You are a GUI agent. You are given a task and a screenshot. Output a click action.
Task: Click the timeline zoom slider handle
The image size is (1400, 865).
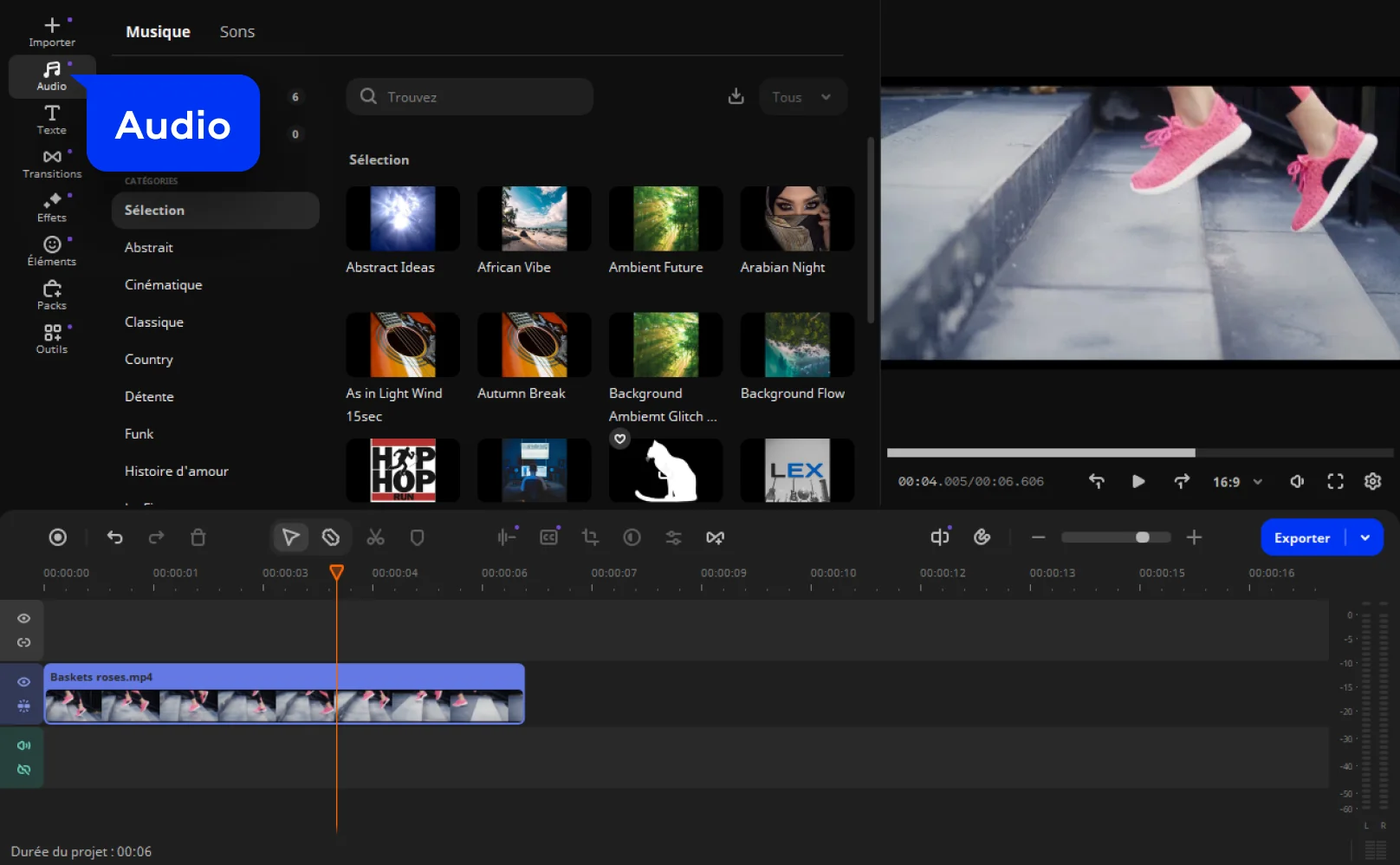[1143, 537]
